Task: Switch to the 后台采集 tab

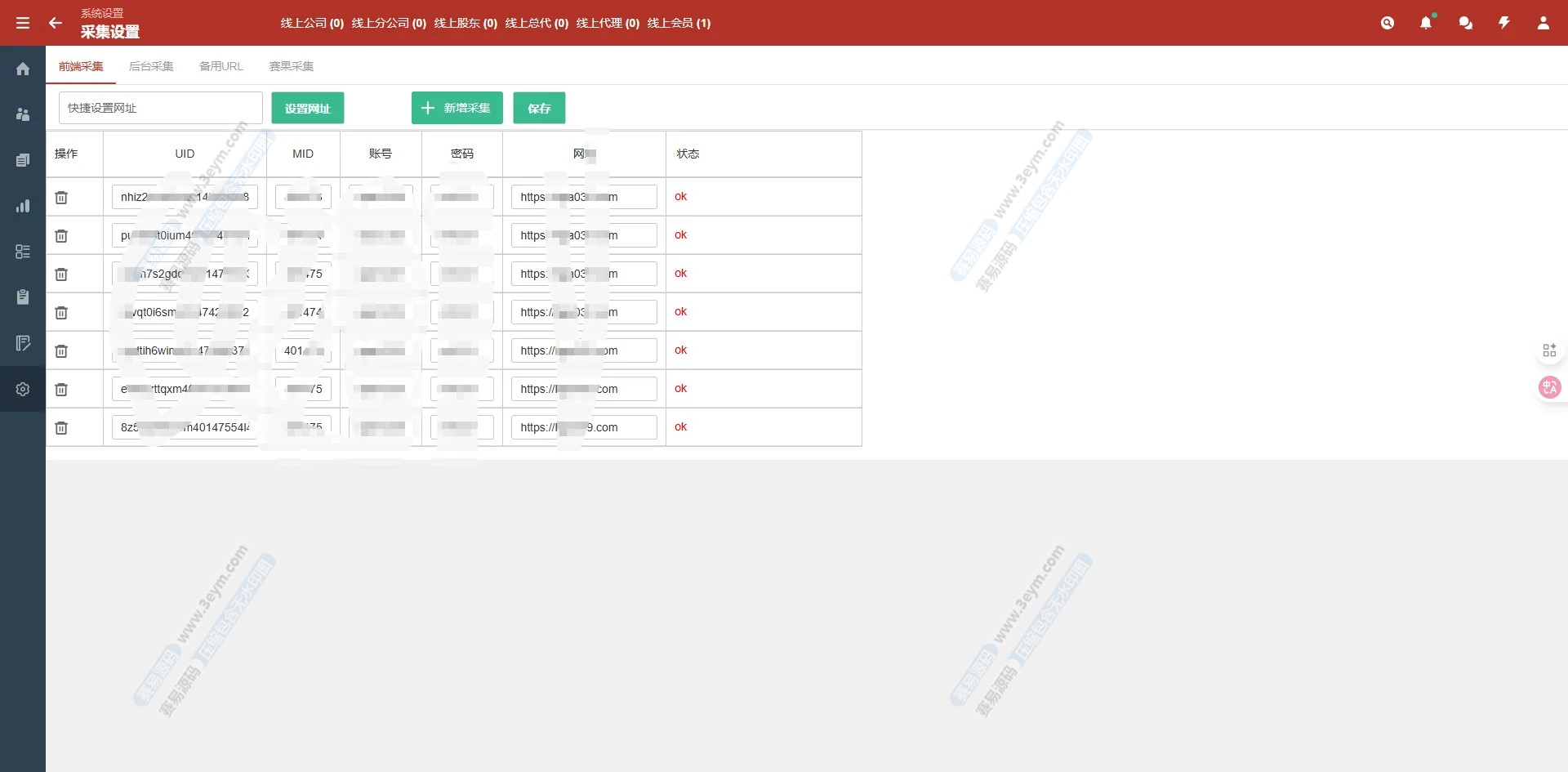Action: tap(151, 66)
